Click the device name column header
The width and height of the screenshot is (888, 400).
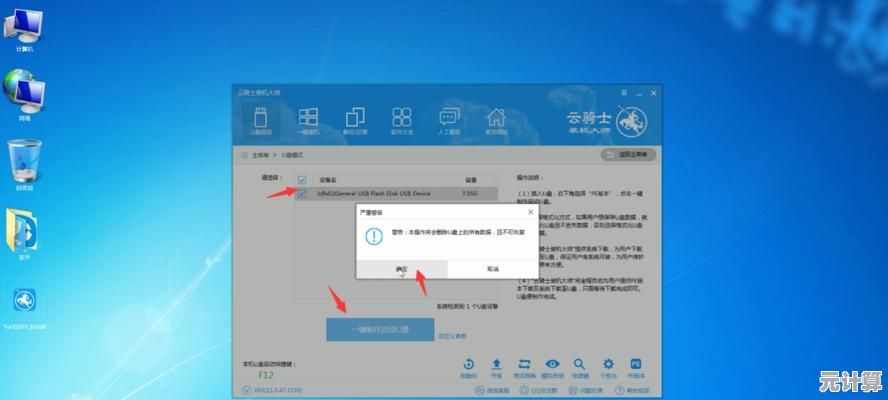328,180
